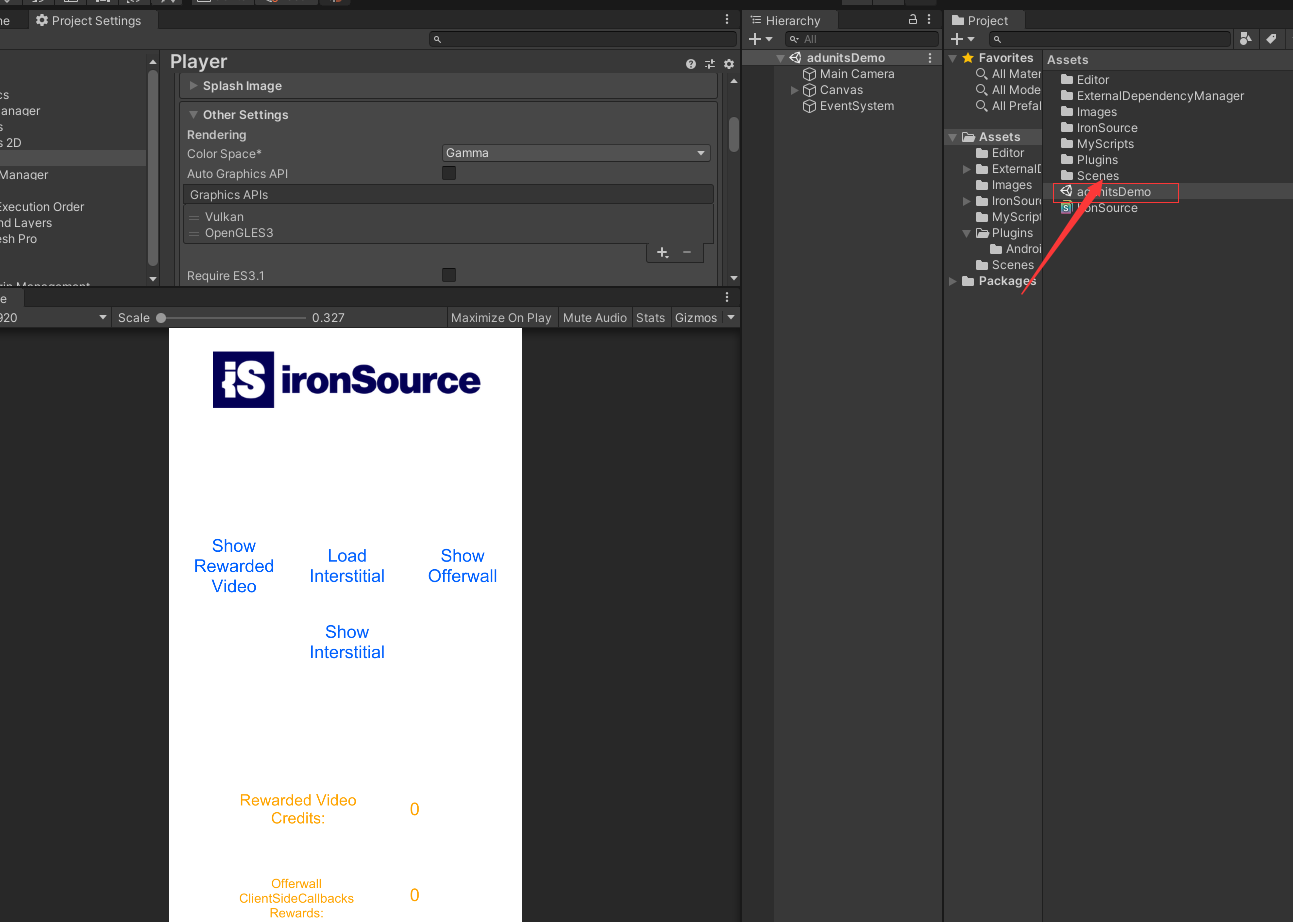This screenshot has height=922, width=1293.
Task: Remove selected graphics API with minus button
Action: tap(686, 253)
